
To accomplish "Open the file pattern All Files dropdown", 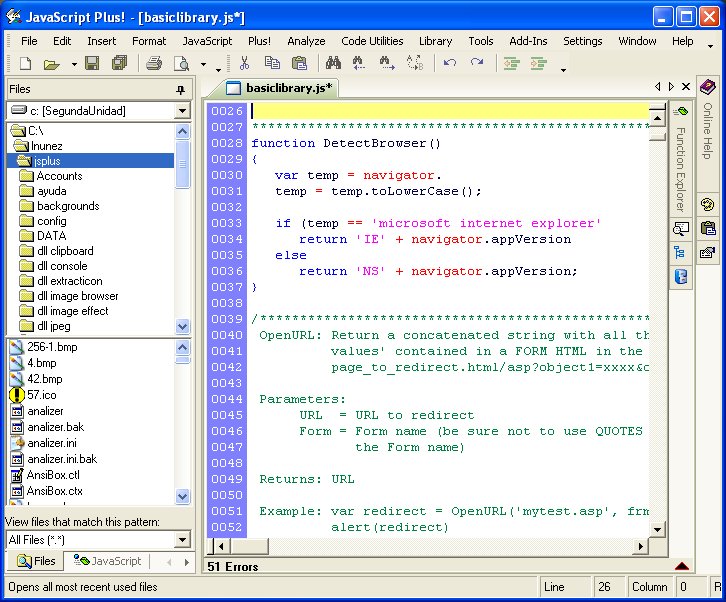I will (182, 539).
